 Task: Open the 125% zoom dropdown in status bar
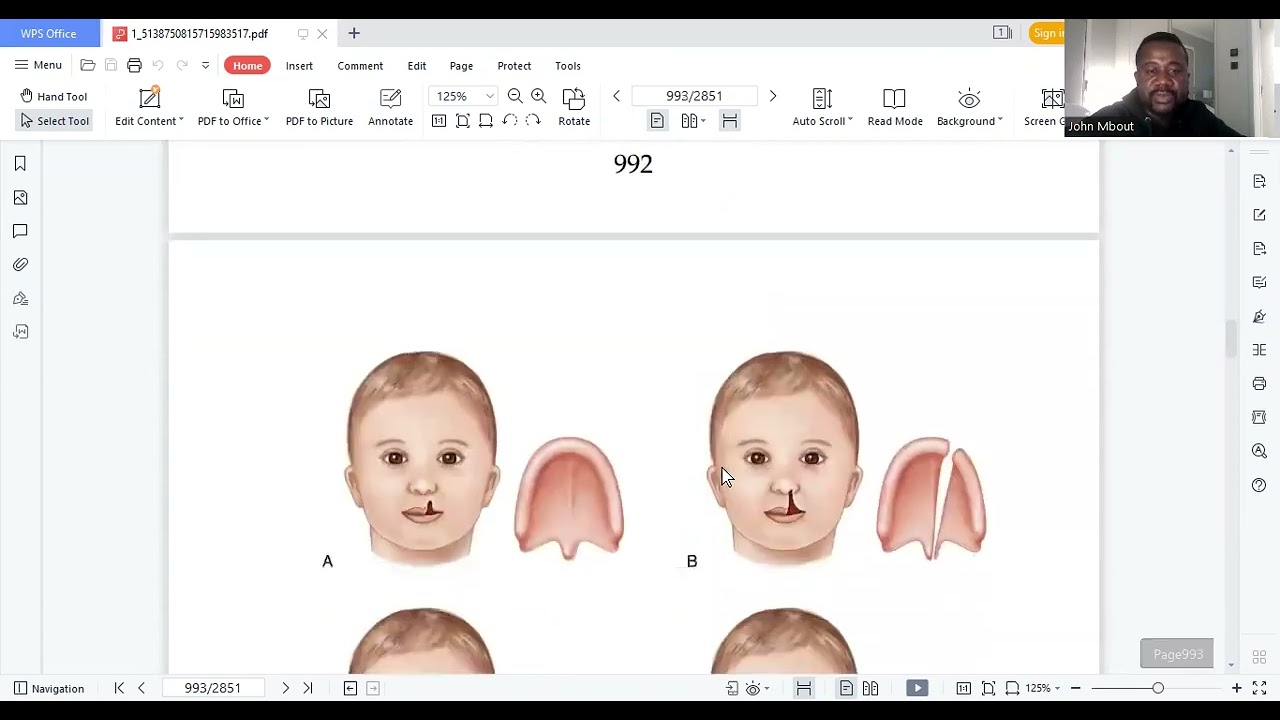[1044, 688]
